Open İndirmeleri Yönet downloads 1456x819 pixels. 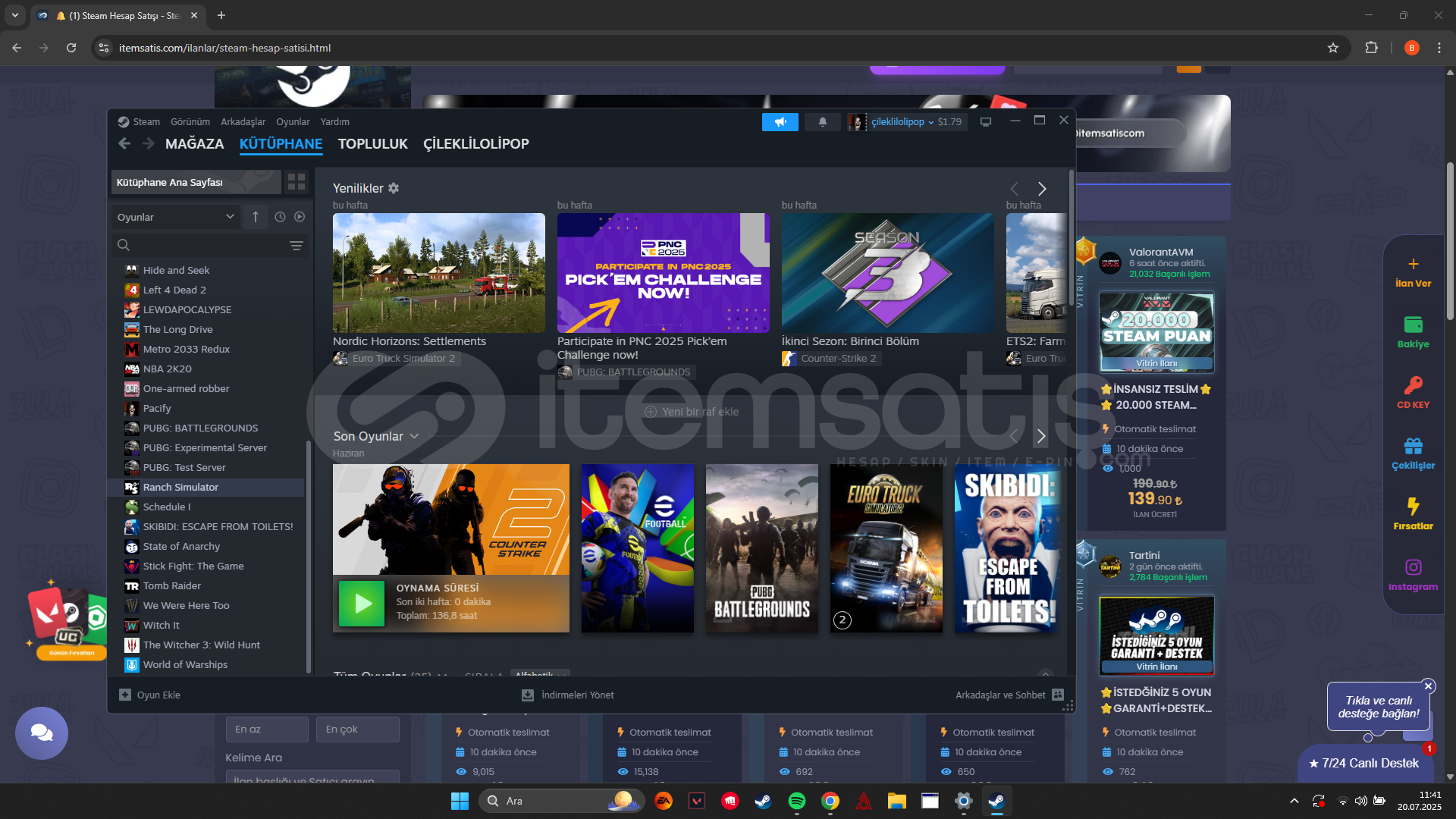[568, 695]
